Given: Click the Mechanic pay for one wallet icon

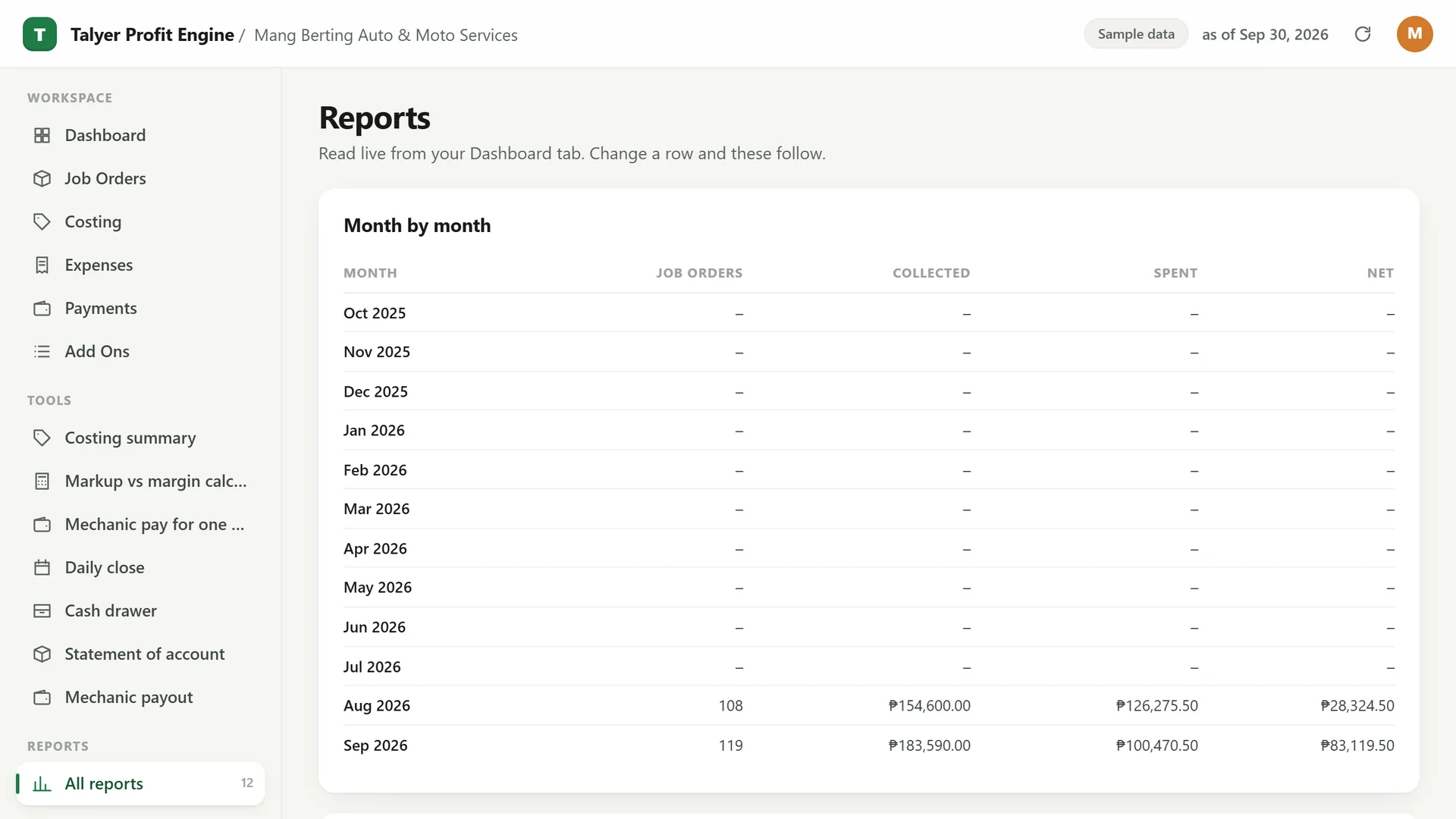Looking at the screenshot, I should tap(42, 524).
